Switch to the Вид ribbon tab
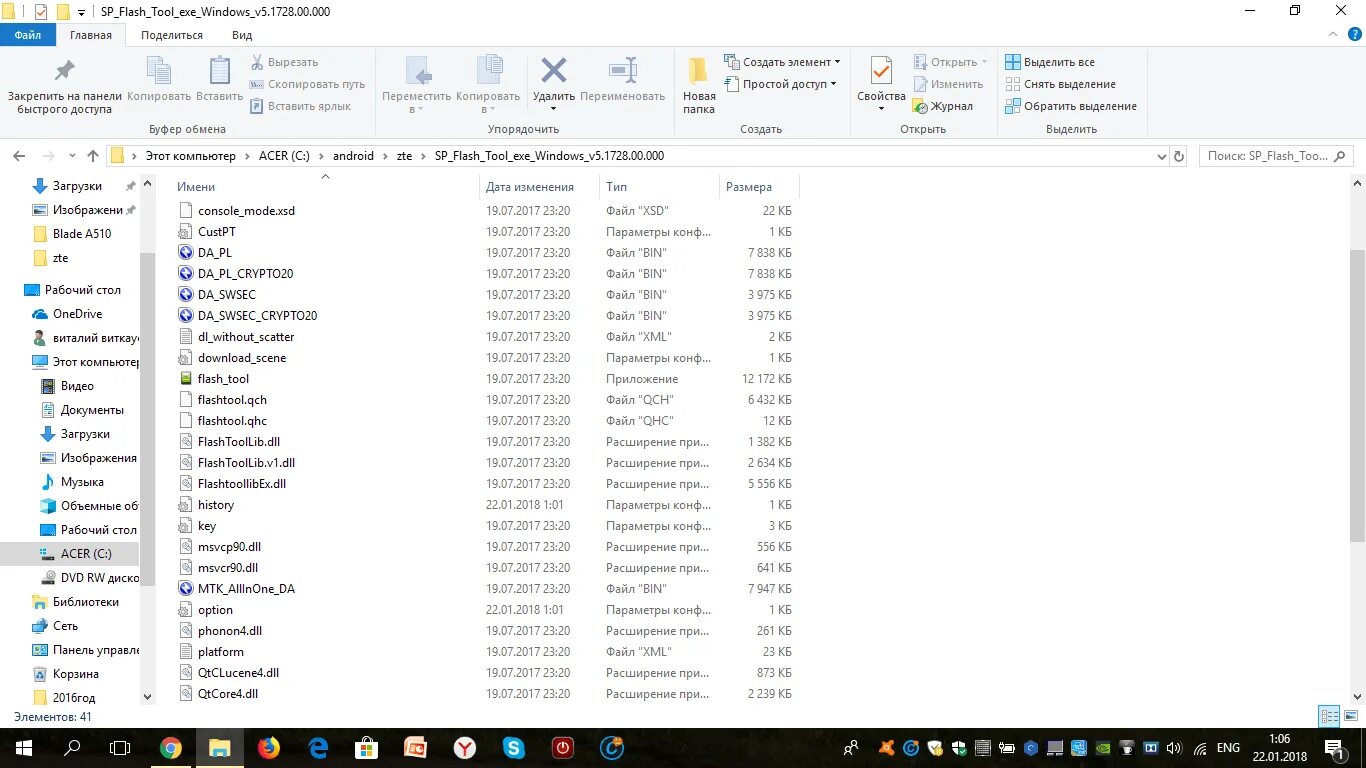The height and width of the screenshot is (768, 1366). pyautogui.click(x=242, y=35)
